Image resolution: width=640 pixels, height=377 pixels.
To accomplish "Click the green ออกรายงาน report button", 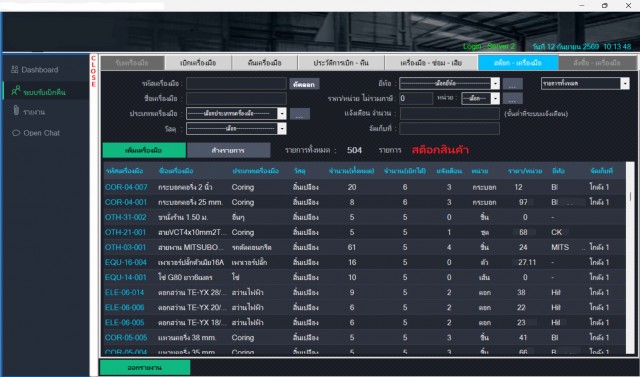I will (x=145, y=367).
